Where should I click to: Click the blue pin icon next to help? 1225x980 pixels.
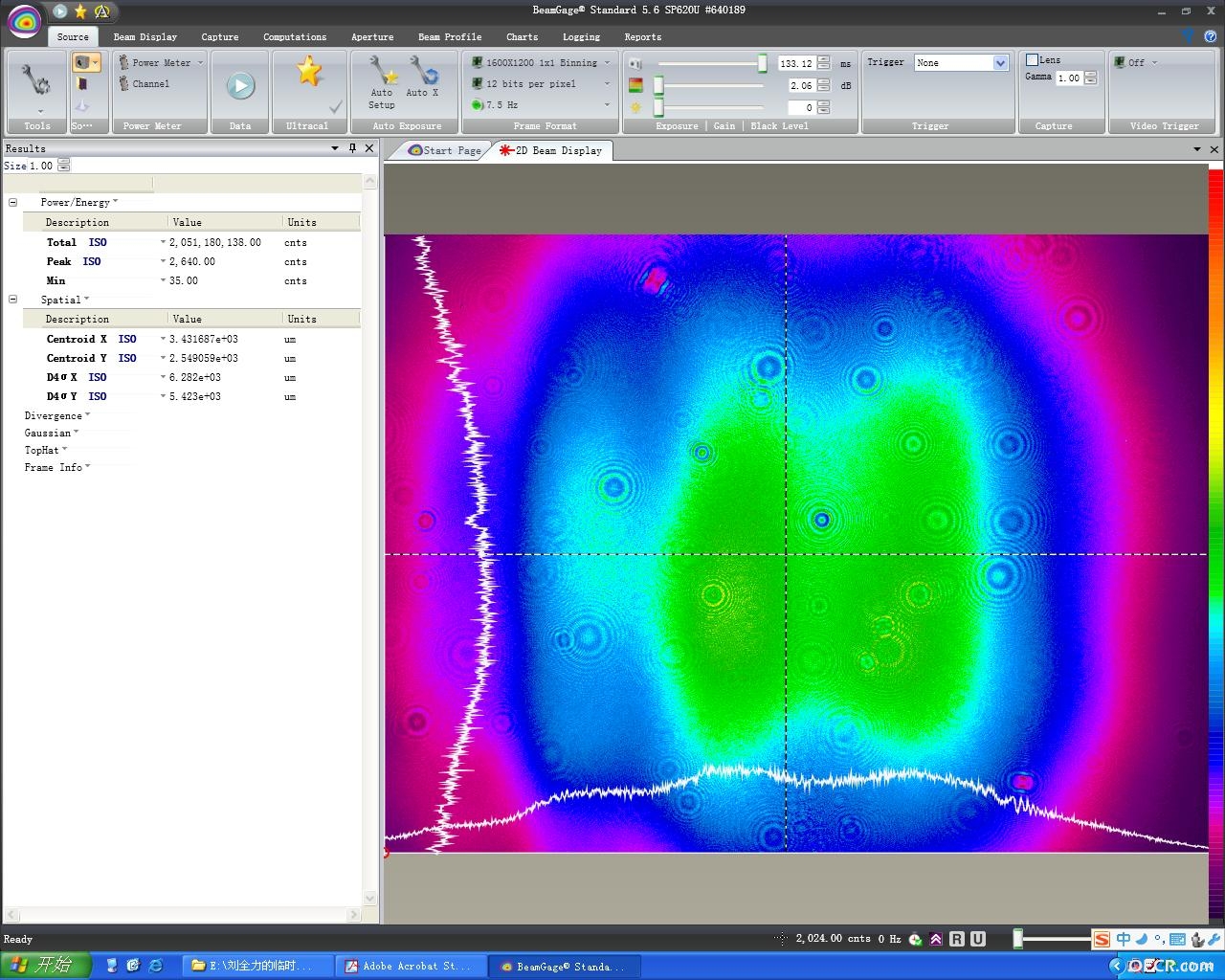point(1189,36)
